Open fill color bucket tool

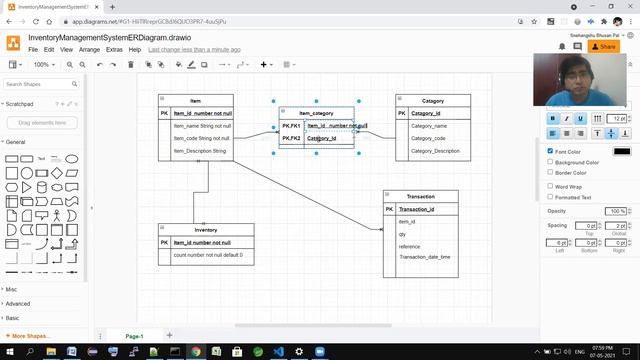(x=178, y=64)
